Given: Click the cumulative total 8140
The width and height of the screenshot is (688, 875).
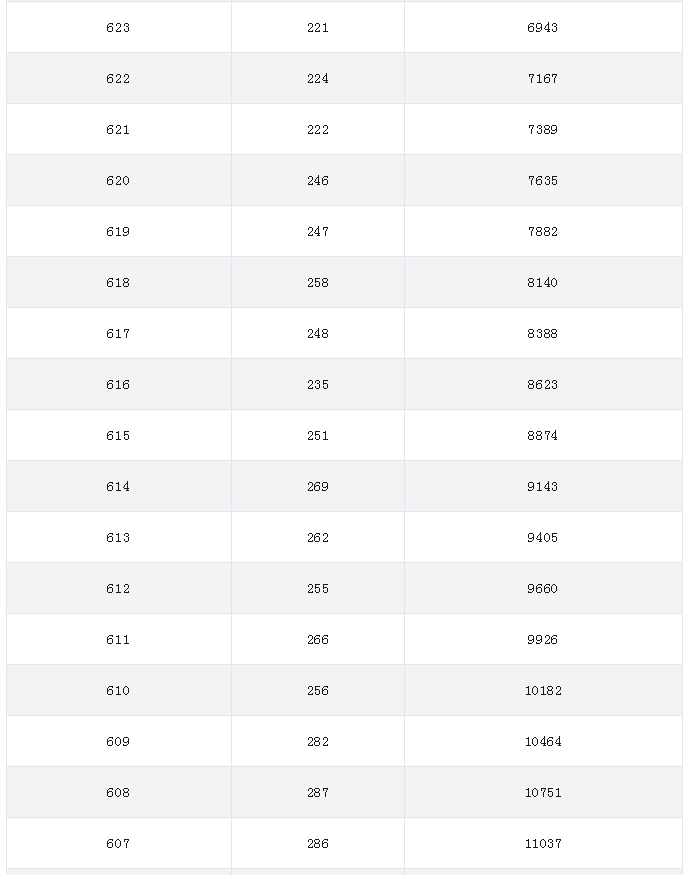Looking at the screenshot, I should pos(543,282).
